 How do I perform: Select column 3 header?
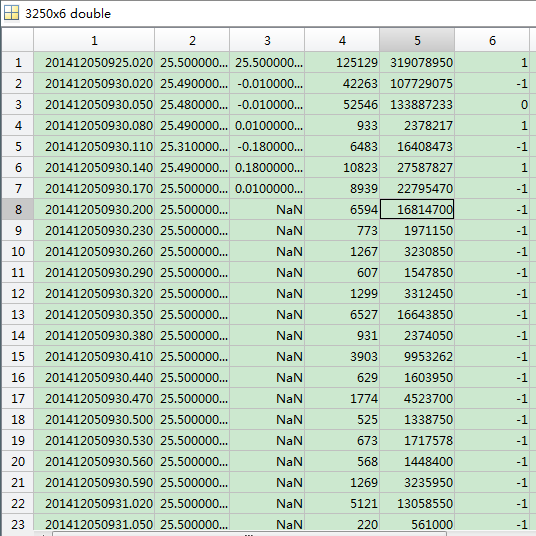pos(267,40)
